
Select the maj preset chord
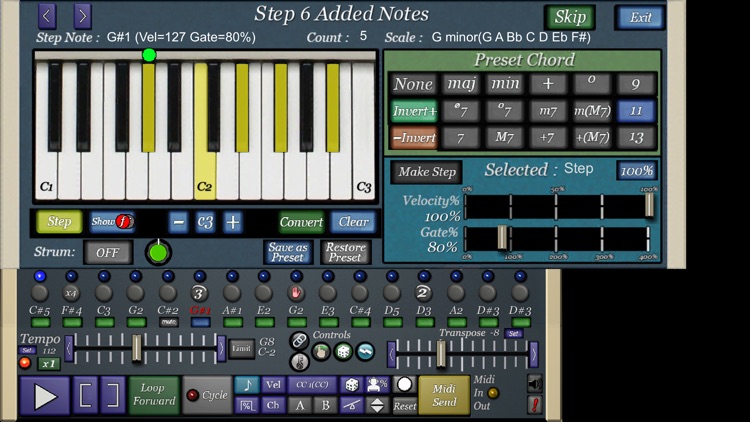tap(461, 84)
